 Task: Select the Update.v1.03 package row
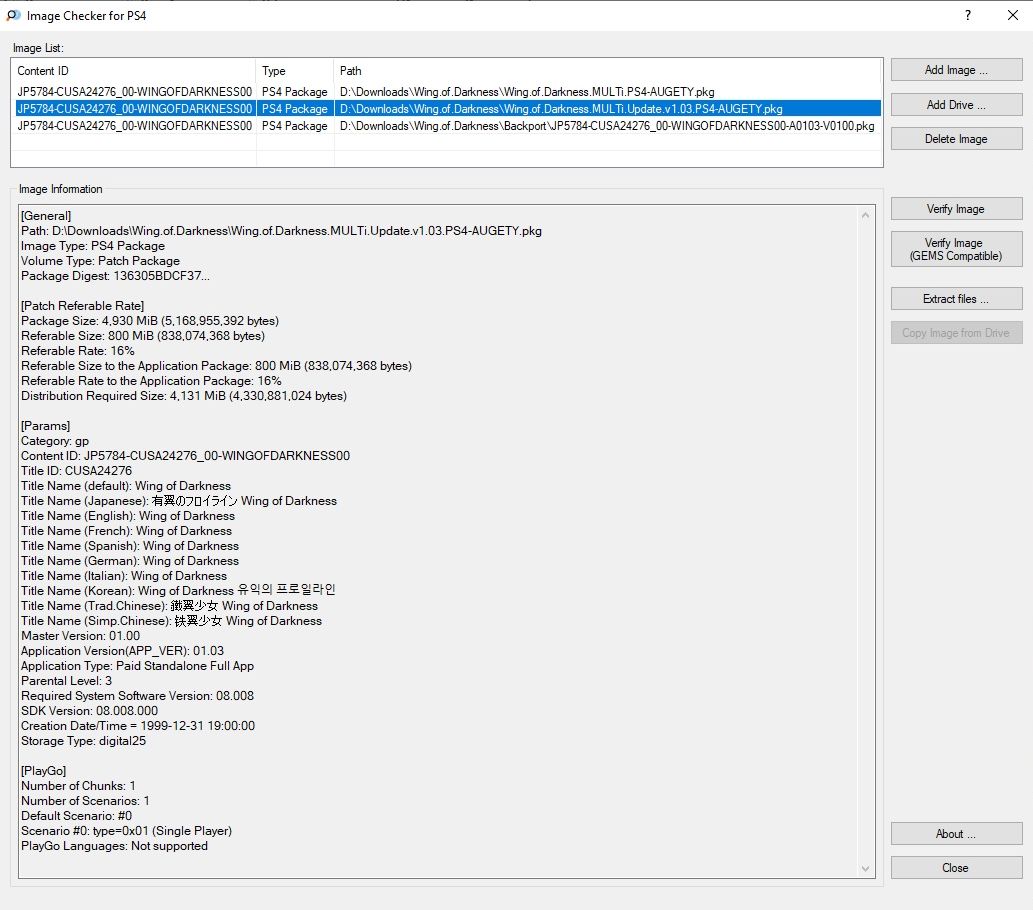[x=448, y=109]
